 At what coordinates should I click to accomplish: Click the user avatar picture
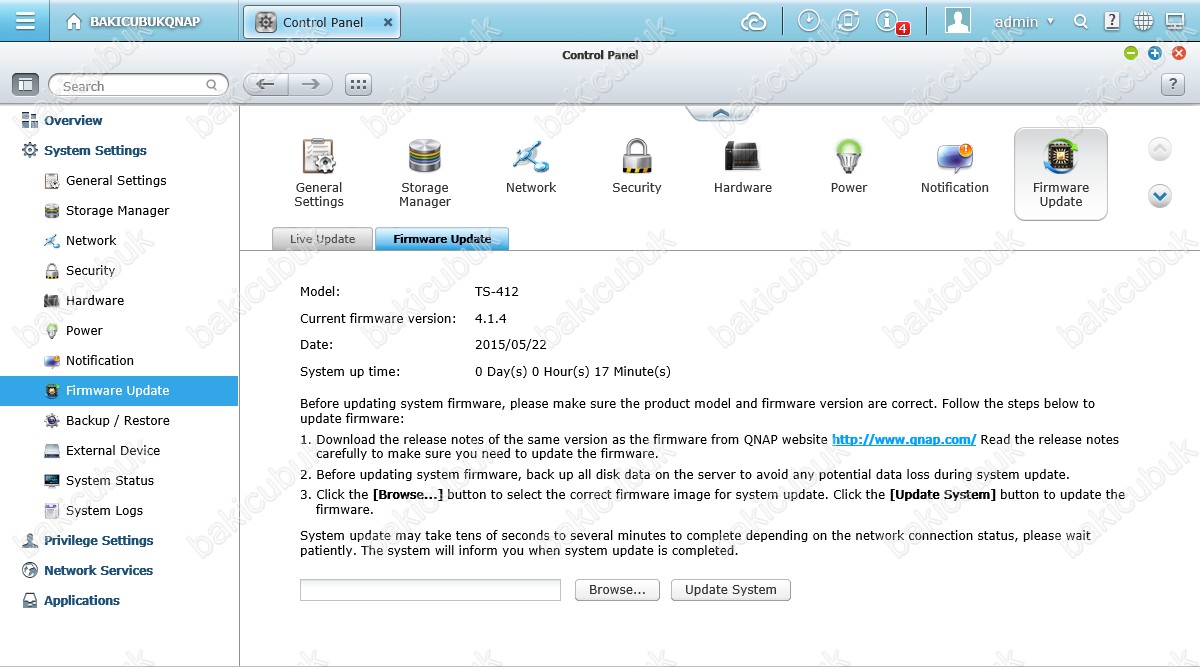tap(958, 21)
